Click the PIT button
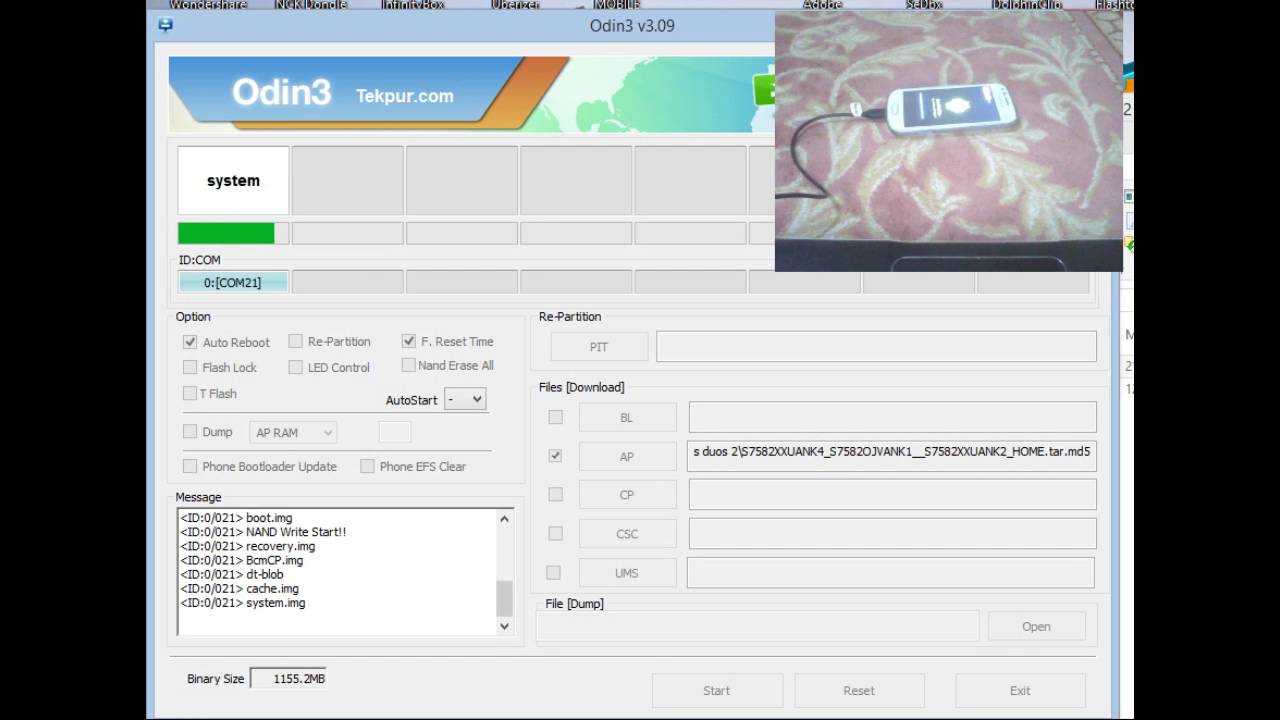This screenshot has height=720, width=1280. click(599, 347)
